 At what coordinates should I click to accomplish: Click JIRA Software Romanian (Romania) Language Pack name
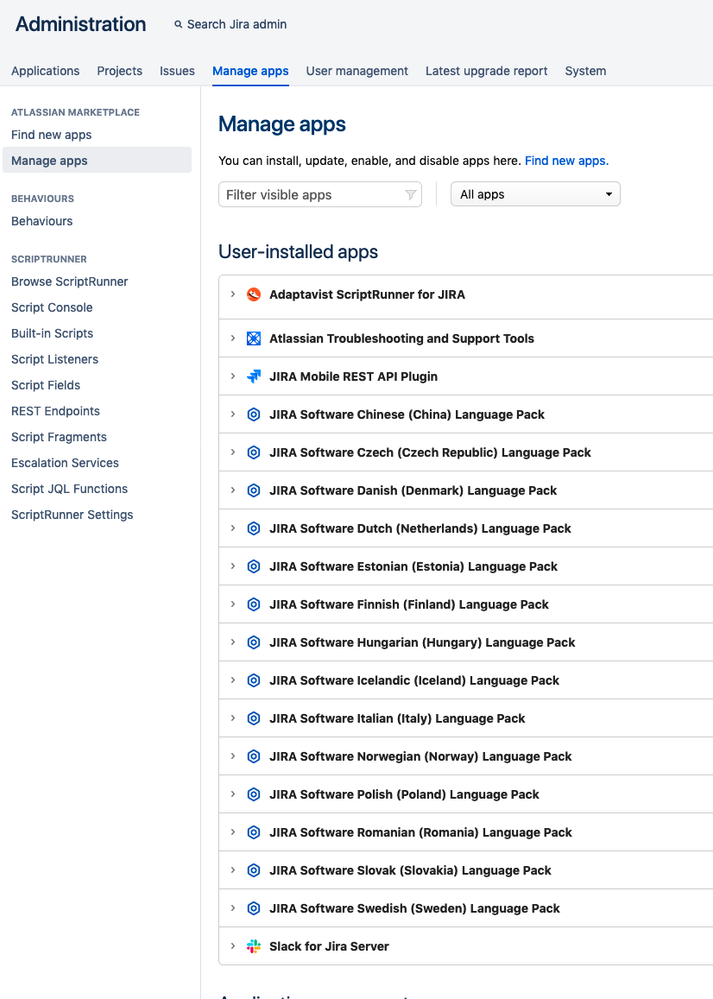[x=421, y=832]
